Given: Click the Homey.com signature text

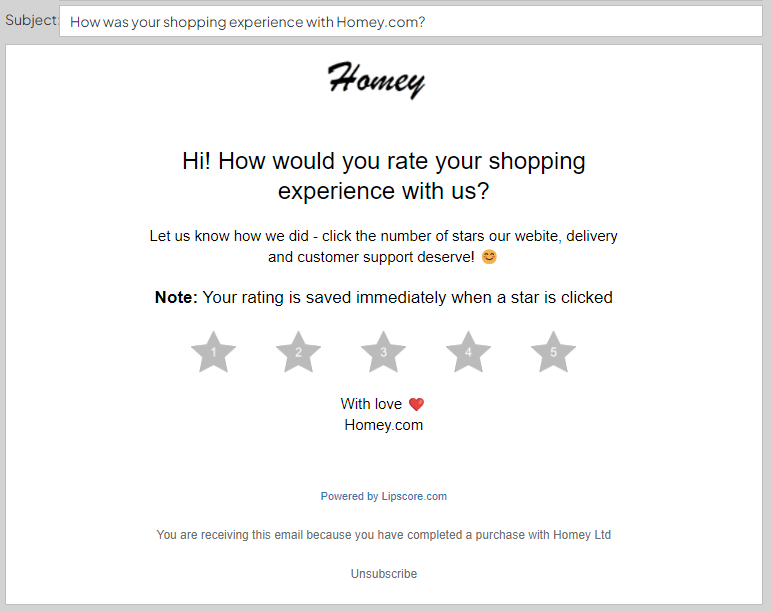Looking at the screenshot, I should [x=383, y=425].
